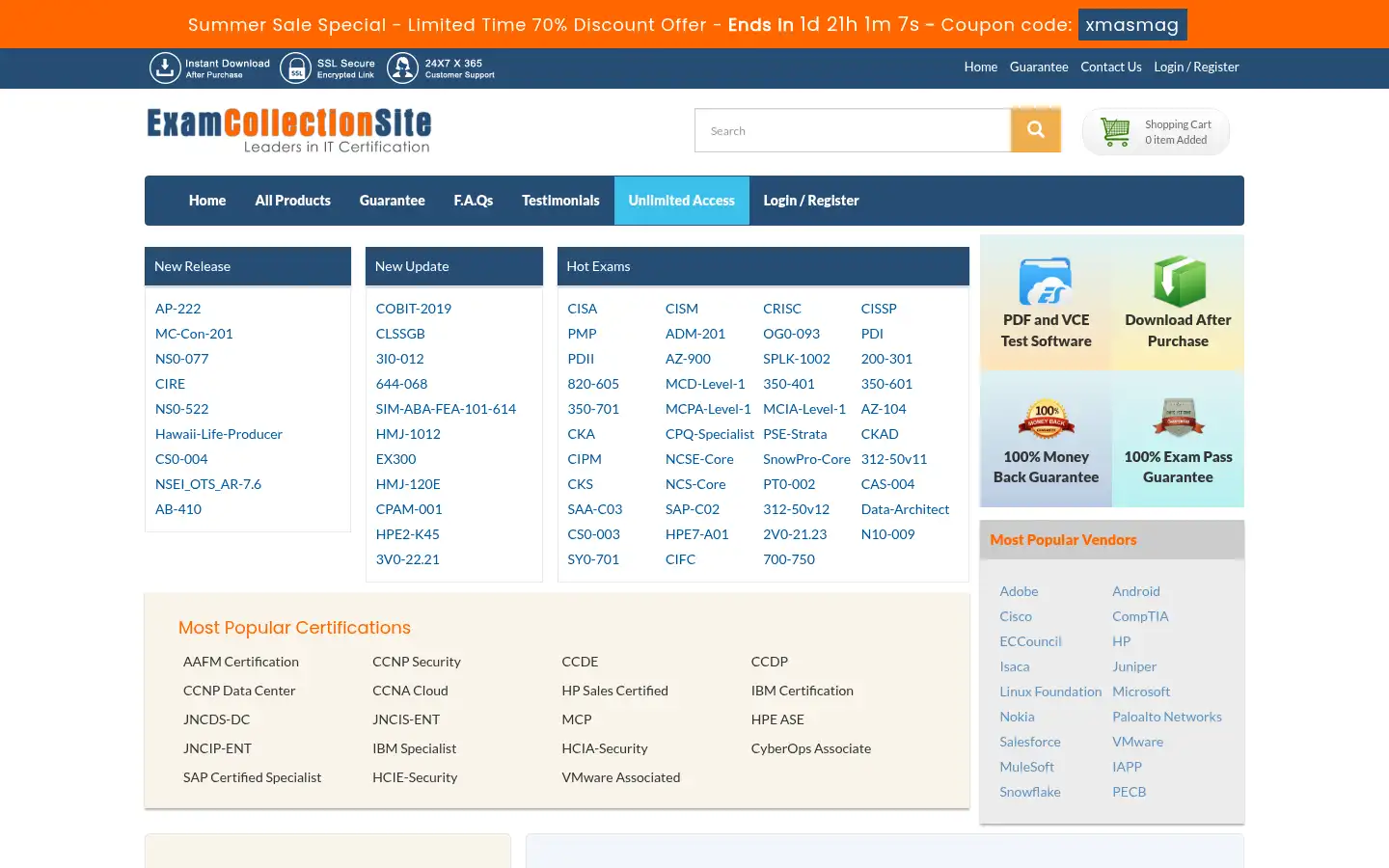Screen dimensions: 1389x868
Task: Open the MC-Con-201 exam link
Action: pyautogui.click(x=194, y=334)
